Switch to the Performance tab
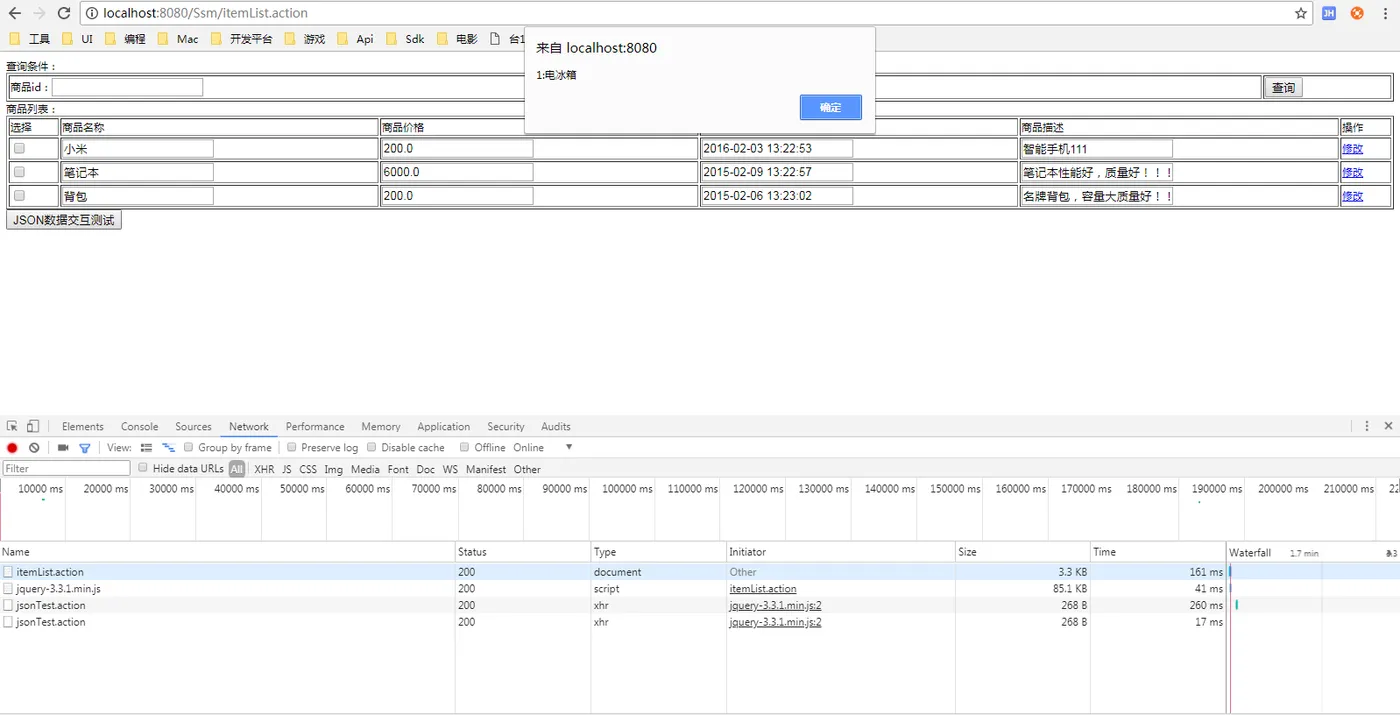Image resolution: width=1400 pixels, height=715 pixels. (315, 426)
